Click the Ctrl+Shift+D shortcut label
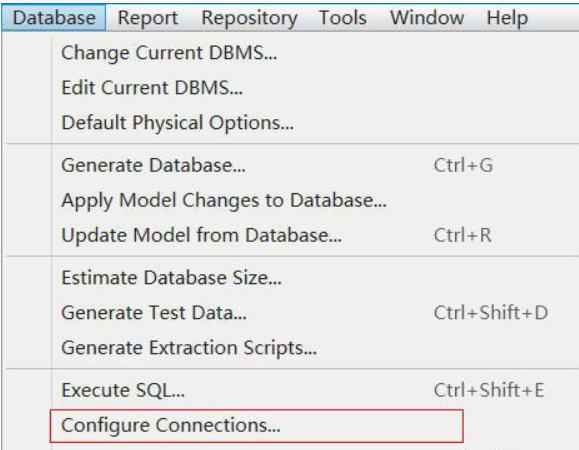Image resolution: width=579 pixels, height=450 pixels. 491,313
